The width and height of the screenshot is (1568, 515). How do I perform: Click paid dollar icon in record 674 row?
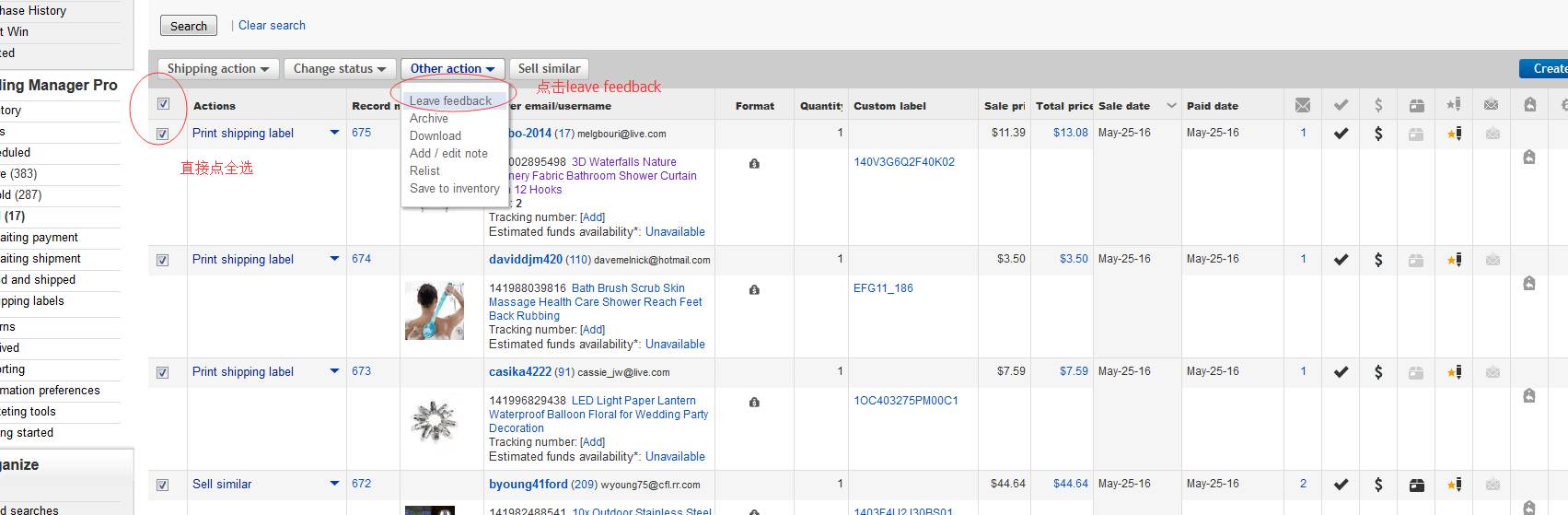pos(1378,260)
